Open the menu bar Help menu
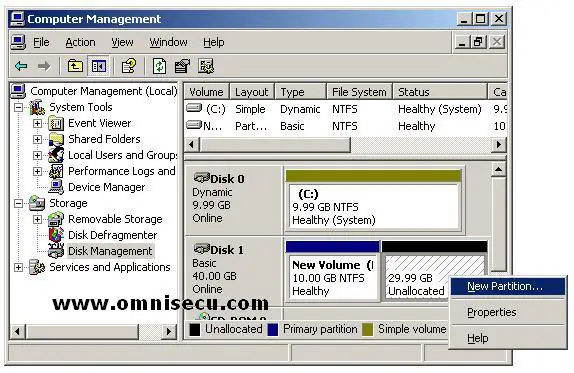The height and width of the screenshot is (373, 574). pos(213,42)
